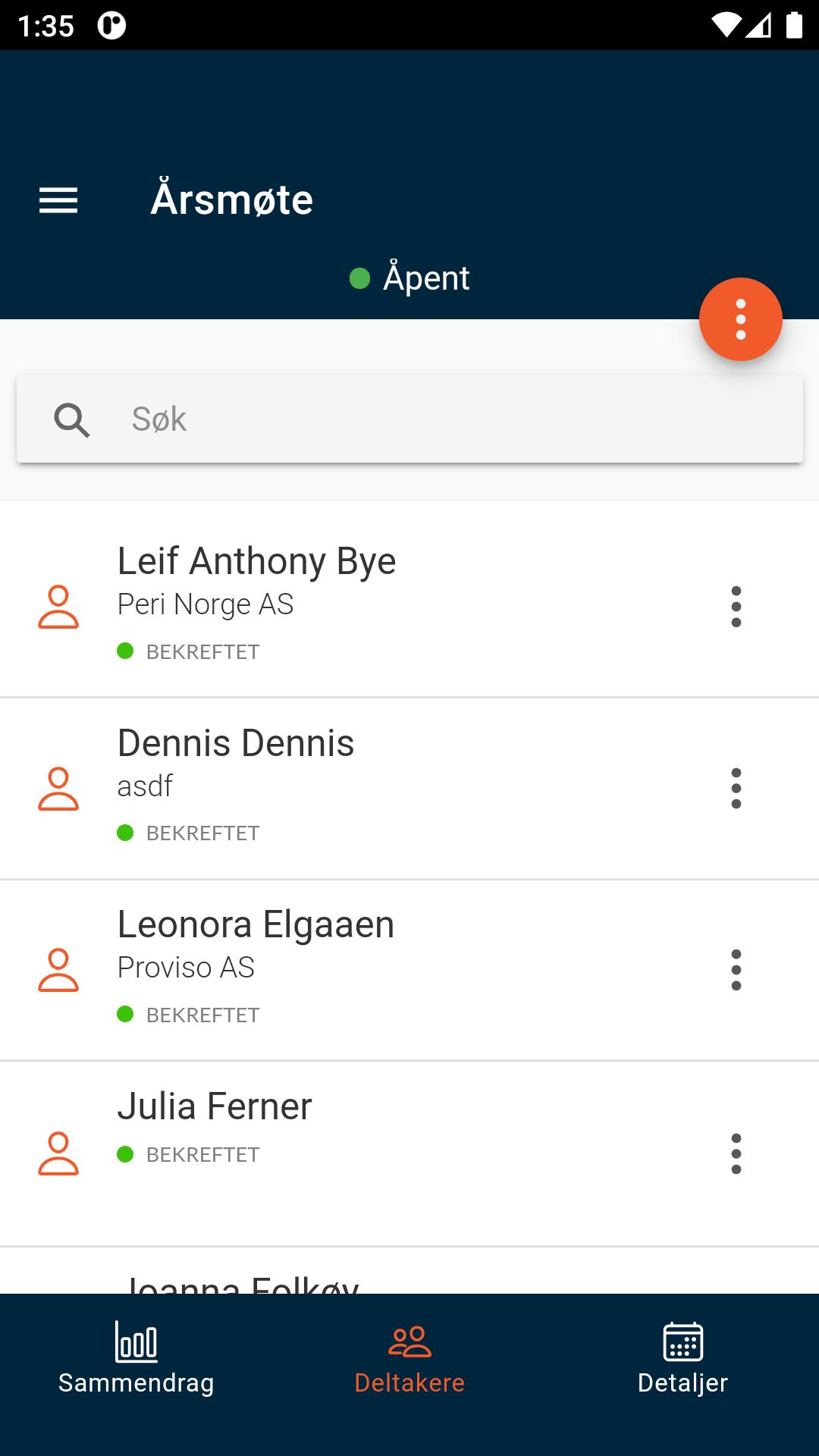The width and height of the screenshot is (819, 1456).
Task: Click the search magnifier icon
Action: pyautogui.click(x=72, y=419)
